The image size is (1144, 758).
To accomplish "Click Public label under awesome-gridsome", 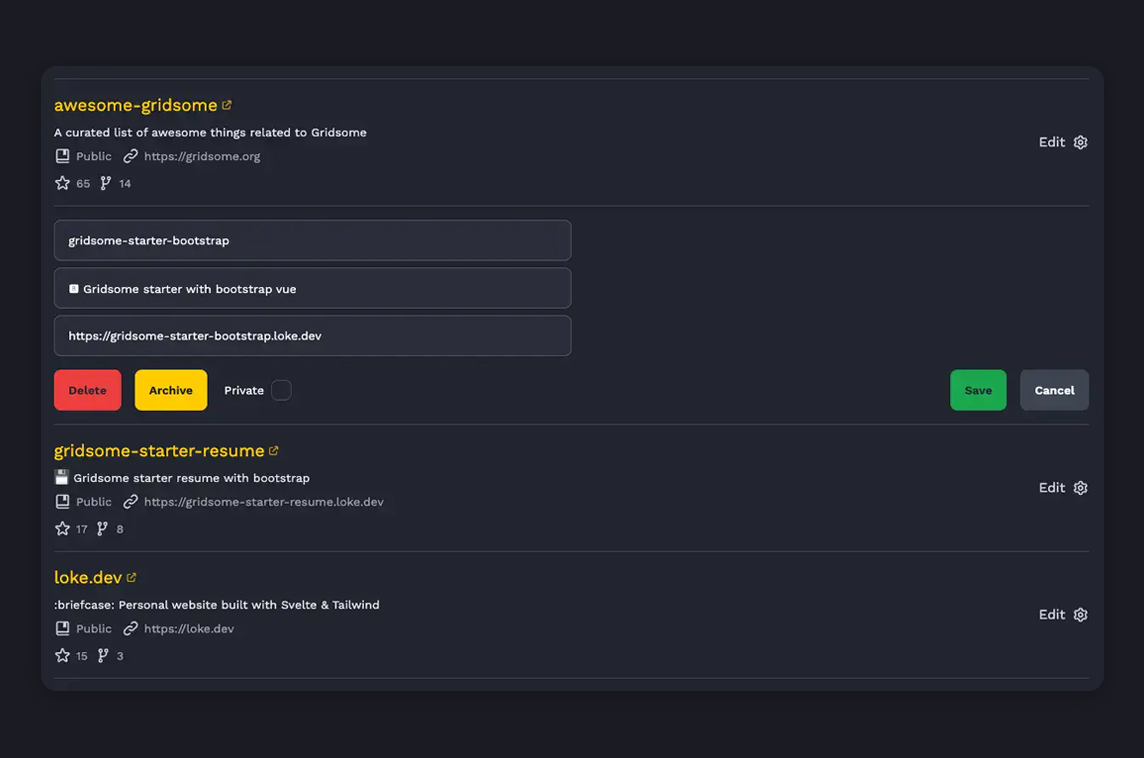I will click(x=94, y=156).
